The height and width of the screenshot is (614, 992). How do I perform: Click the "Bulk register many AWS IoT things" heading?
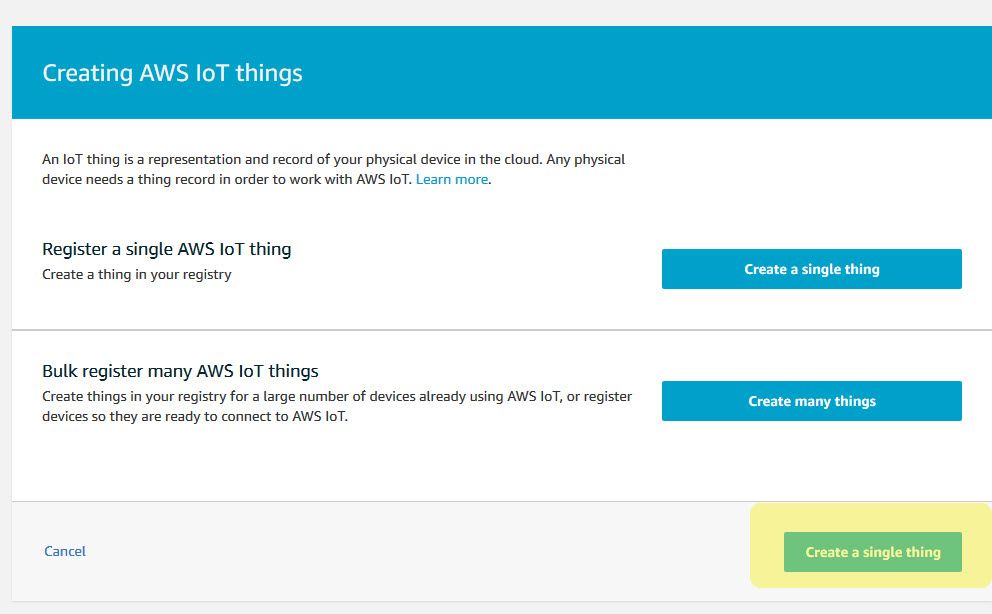click(180, 371)
